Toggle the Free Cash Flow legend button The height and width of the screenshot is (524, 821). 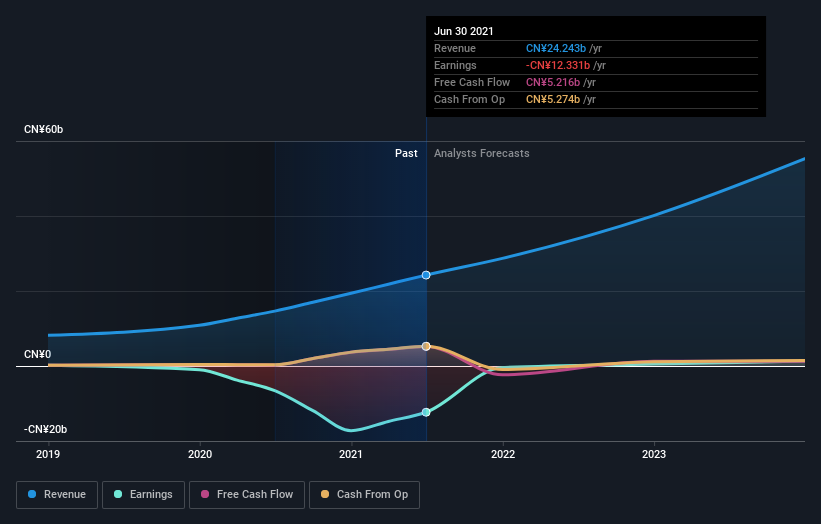[247, 495]
